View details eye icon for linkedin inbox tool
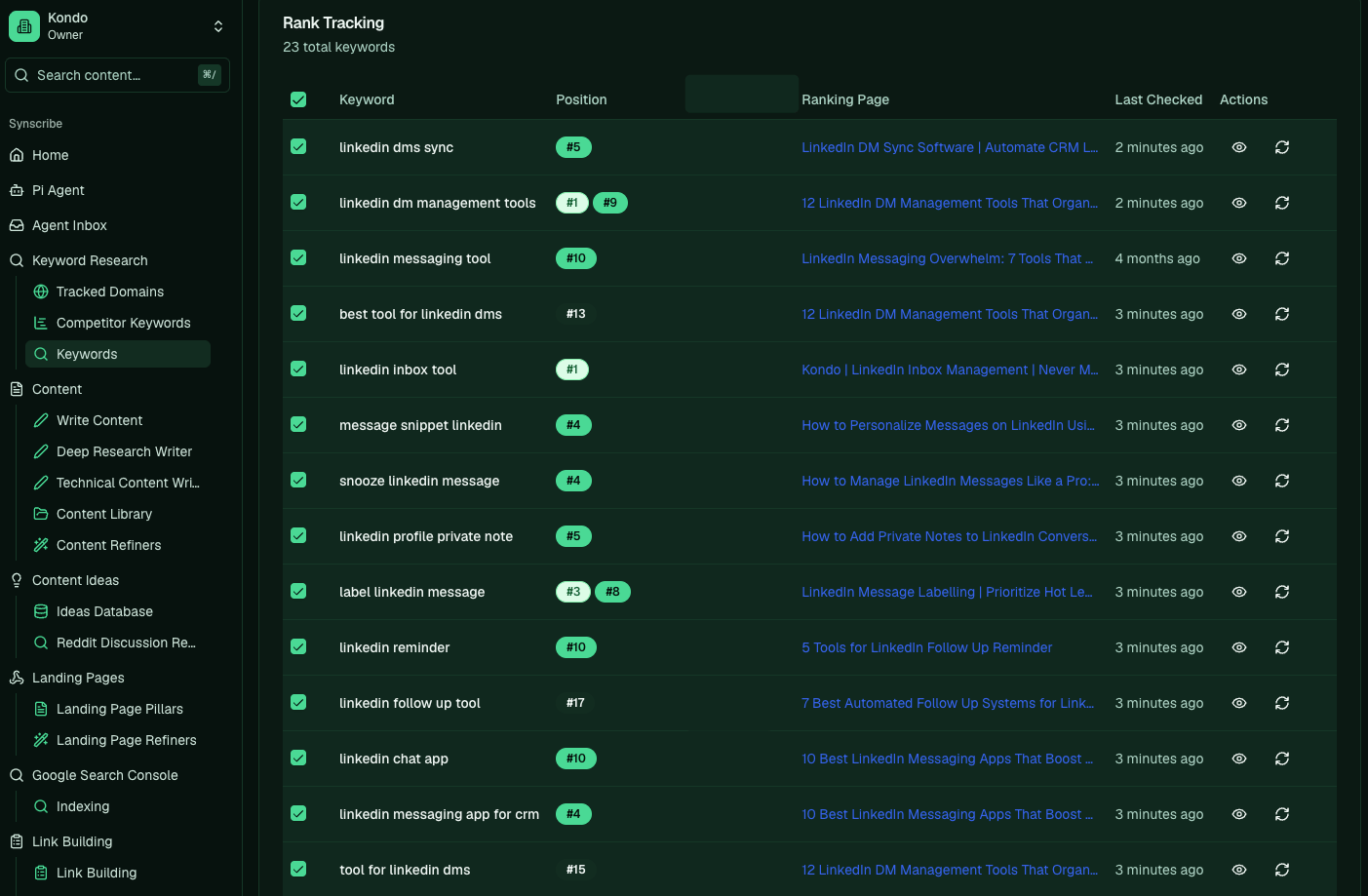 1239,370
